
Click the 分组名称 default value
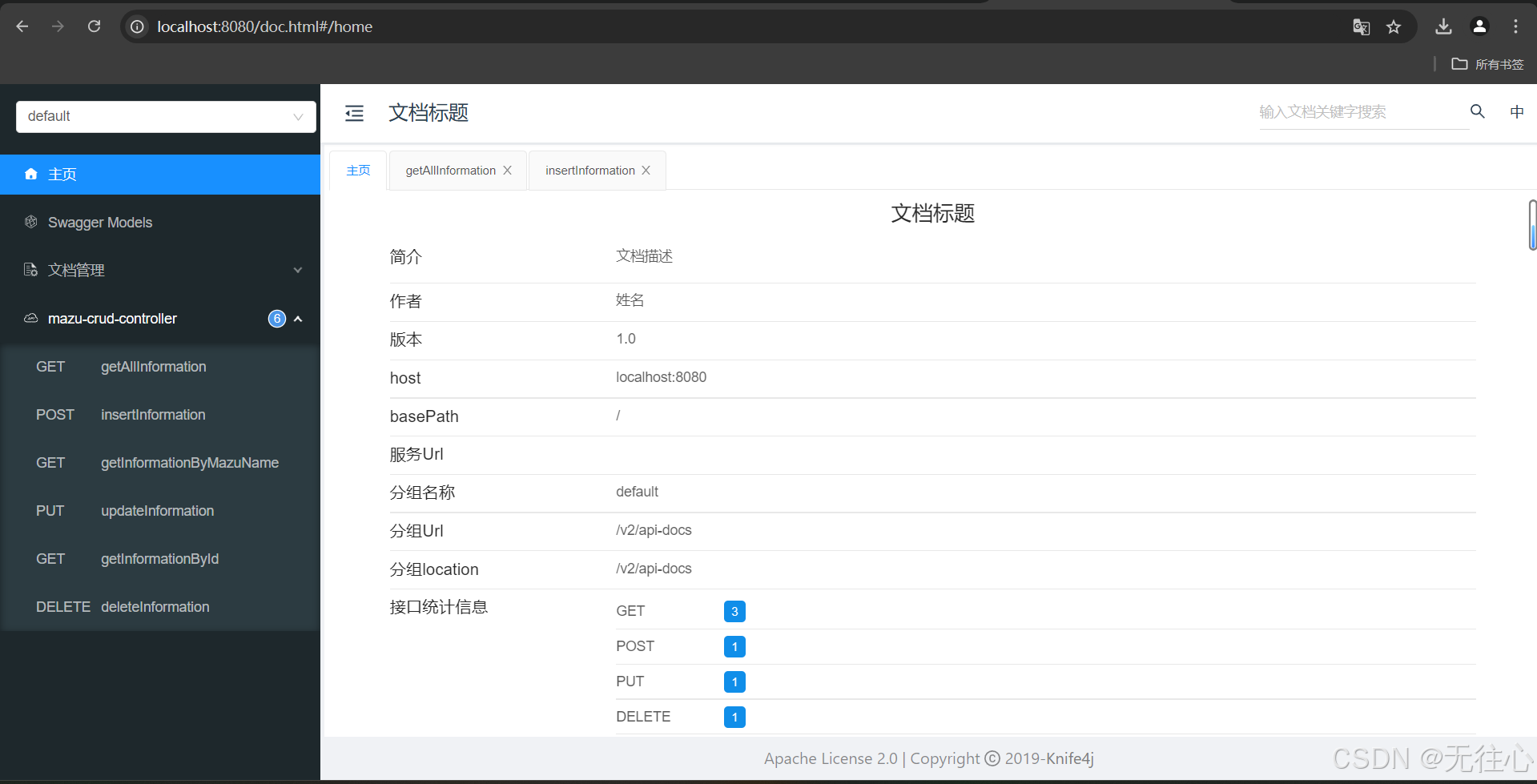[x=637, y=492]
